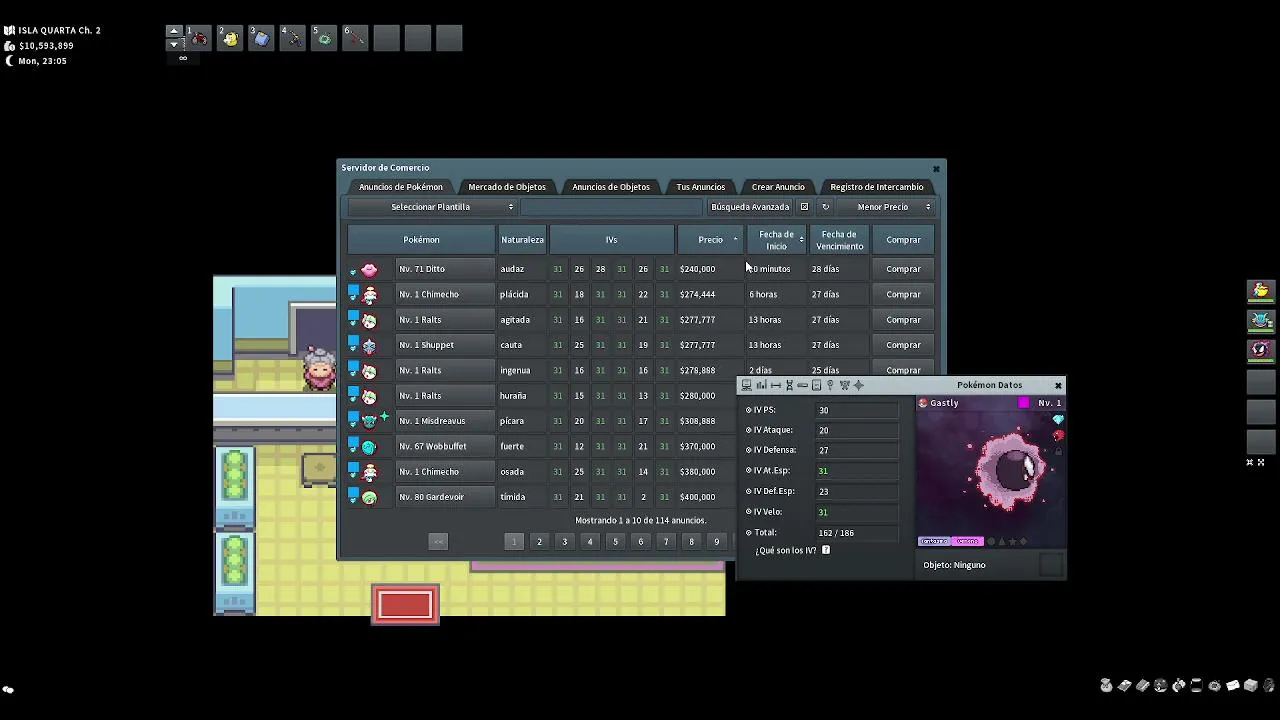The image size is (1280, 720).
Task: Expand the Seleccionar Plantilla dropdown
Action: pos(431,207)
